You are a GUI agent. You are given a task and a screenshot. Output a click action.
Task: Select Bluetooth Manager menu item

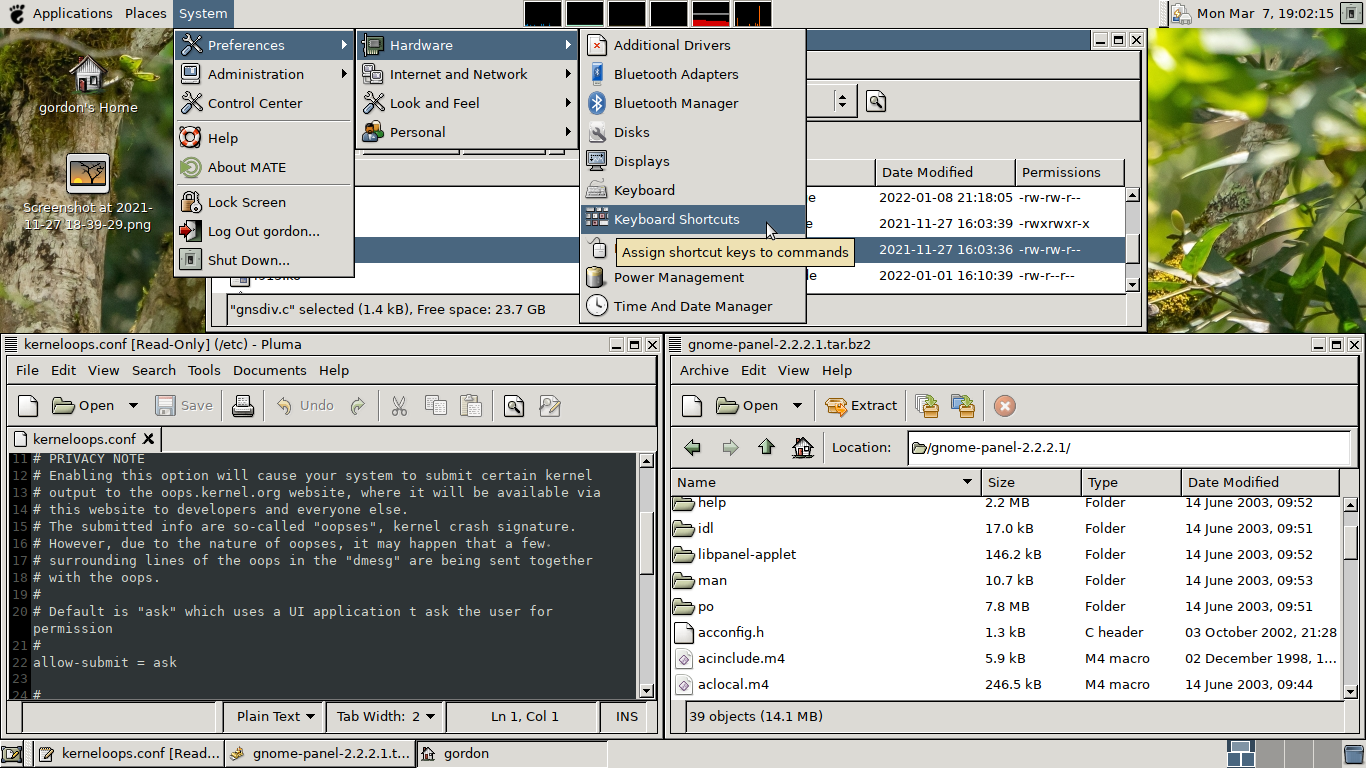click(x=692, y=103)
